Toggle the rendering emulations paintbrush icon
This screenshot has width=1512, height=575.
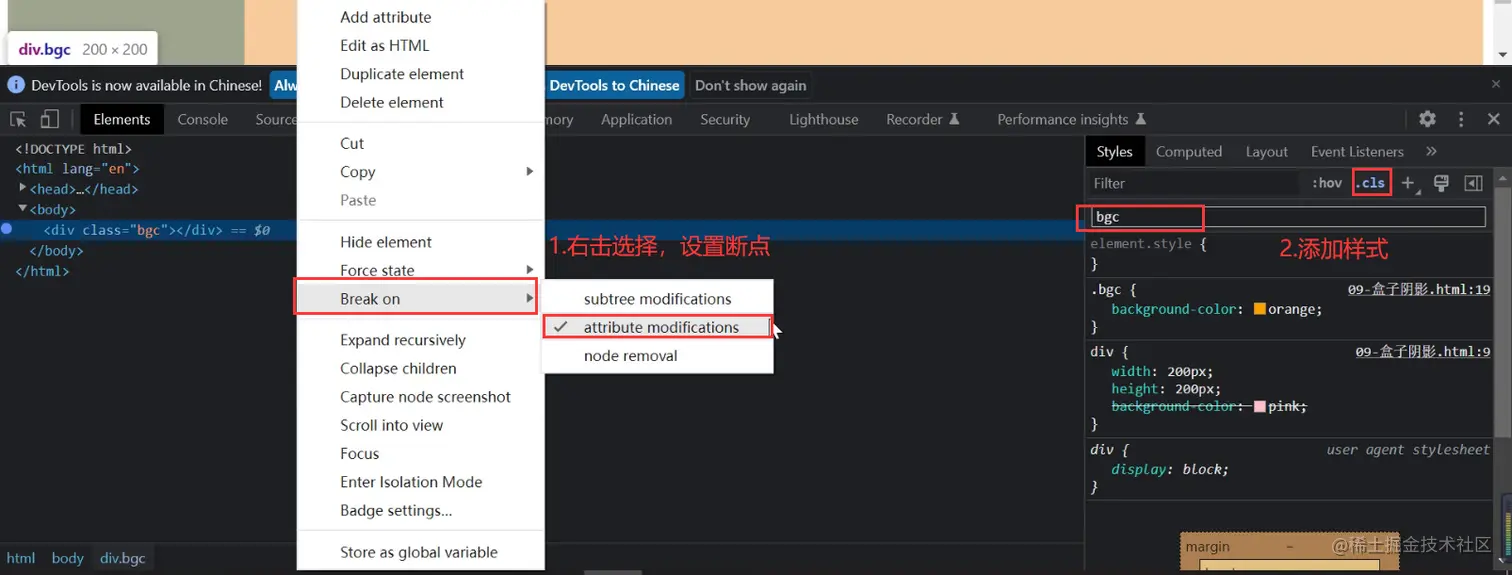click(x=1441, y=183)
